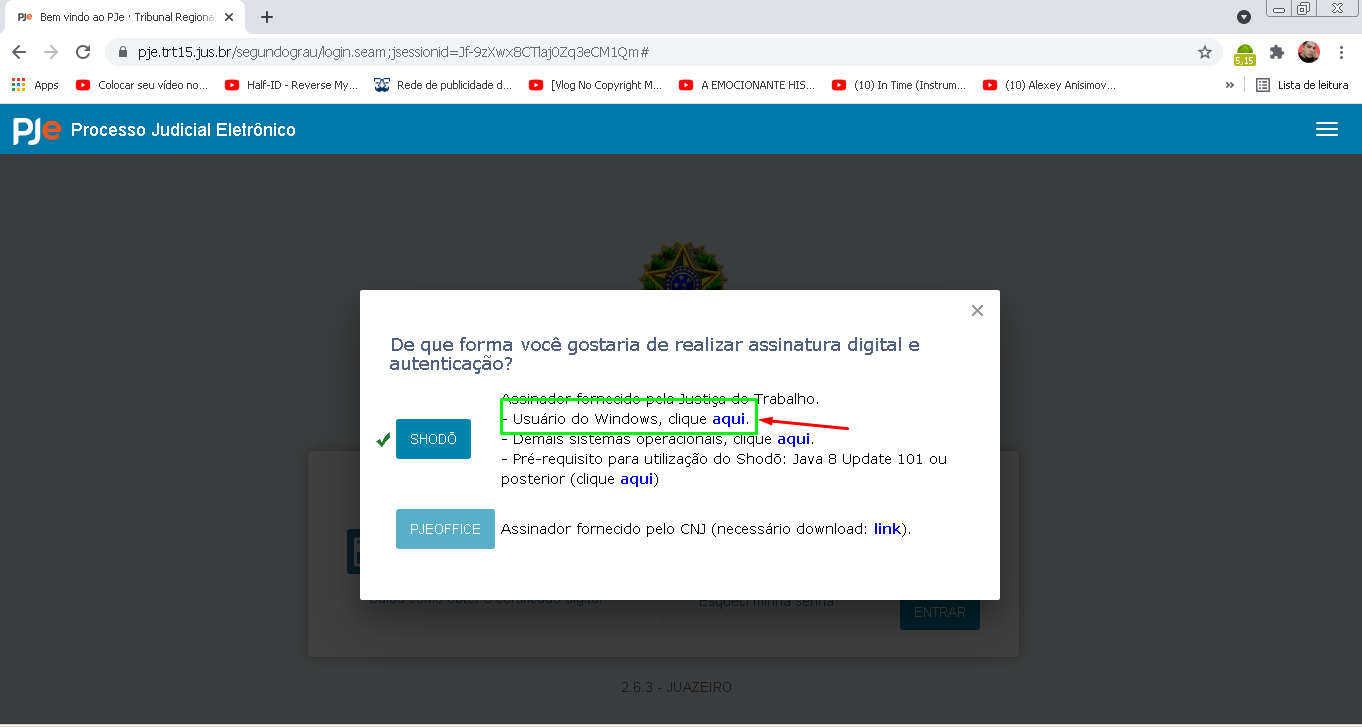Open Lista de leitura reading list

[1302, 85]
